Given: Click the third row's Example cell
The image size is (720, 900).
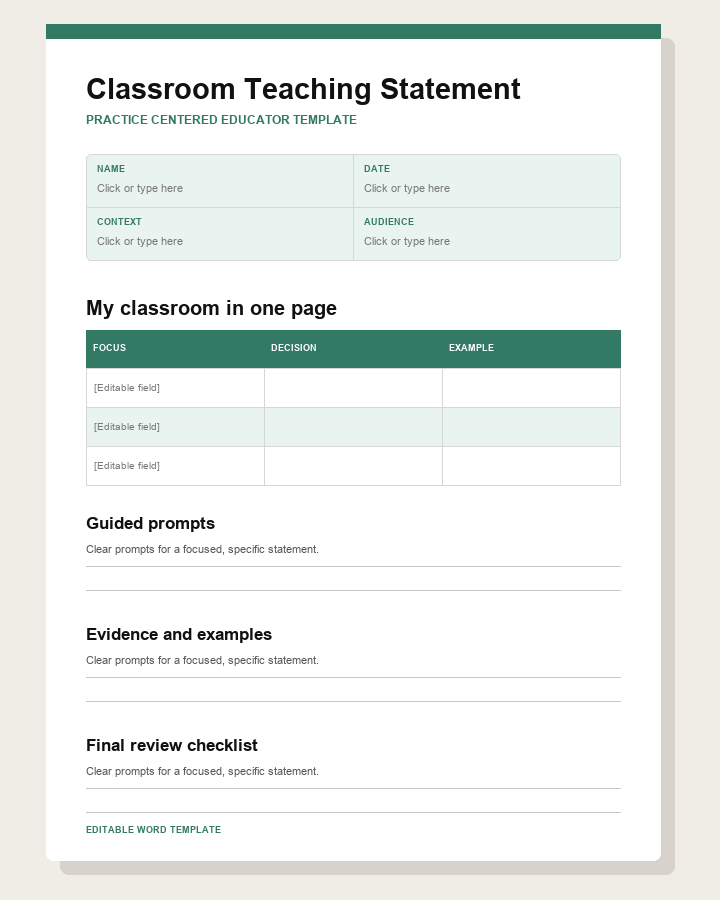Looking at the screenshot, I should click(531, 466).
